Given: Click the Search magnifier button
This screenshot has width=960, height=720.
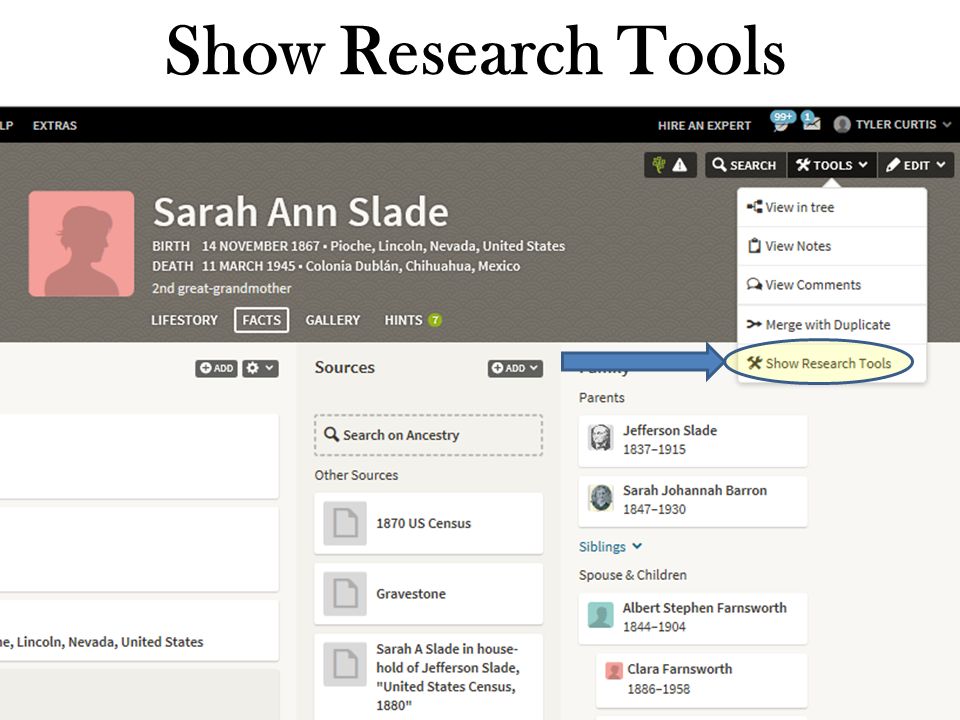Looking at the screenshot, I should tap(744, 165).
